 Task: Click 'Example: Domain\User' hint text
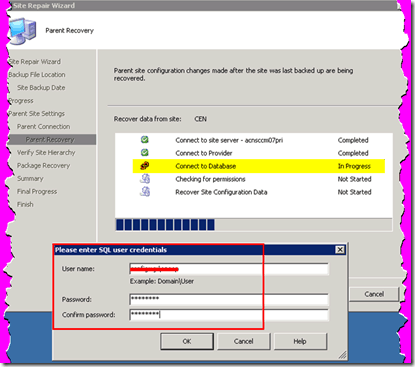(162, 281)
